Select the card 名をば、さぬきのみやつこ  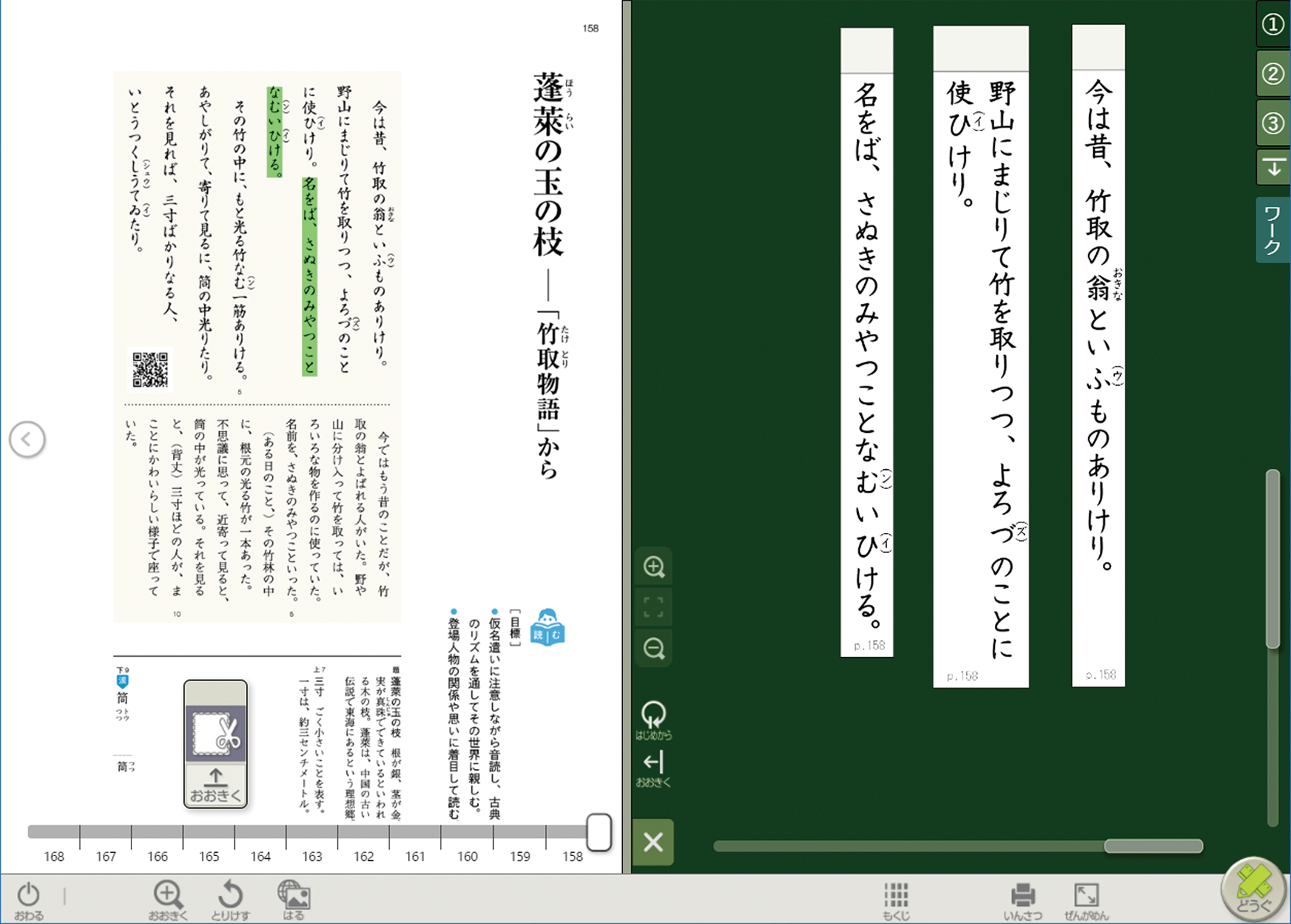coord(866,343)
